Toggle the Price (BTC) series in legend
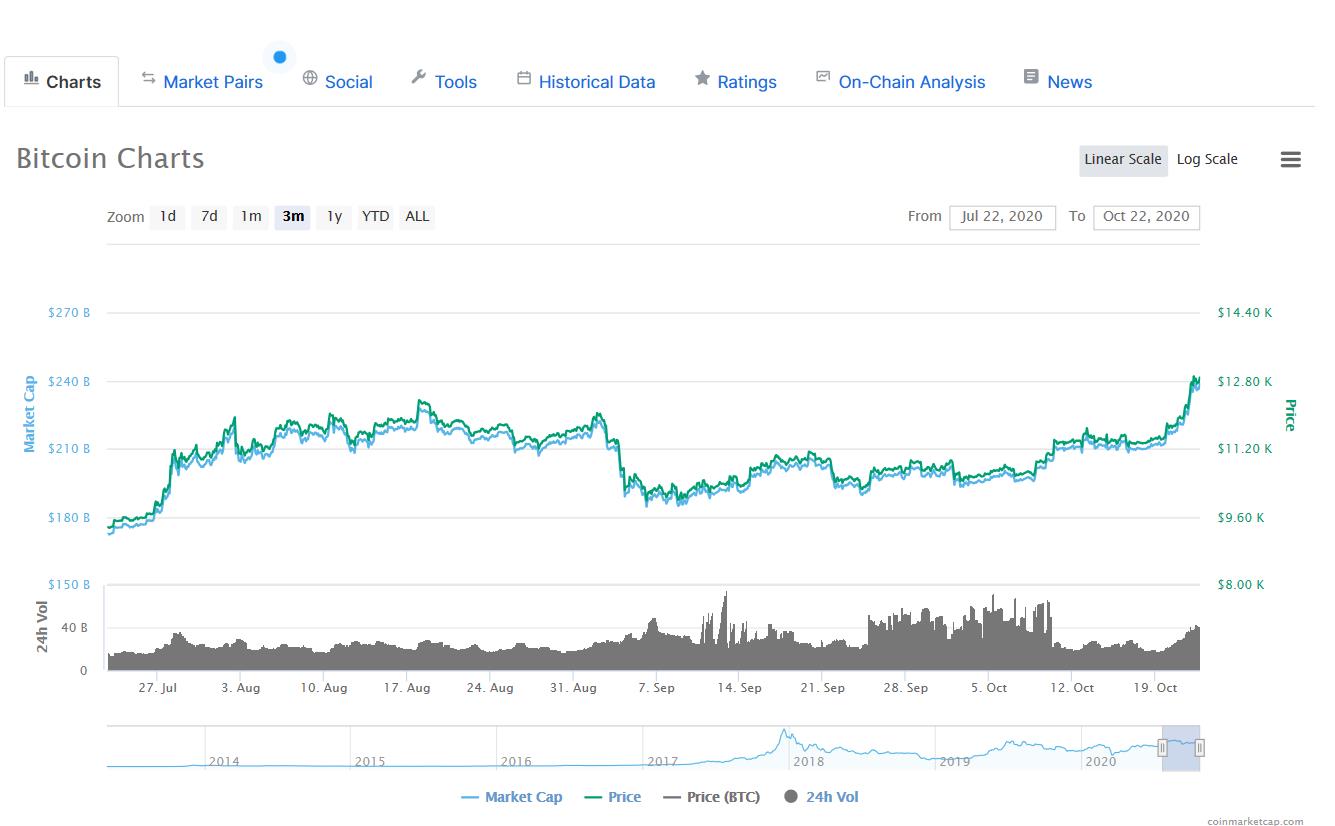1335x826 pixels. click(x=710, y=797)
